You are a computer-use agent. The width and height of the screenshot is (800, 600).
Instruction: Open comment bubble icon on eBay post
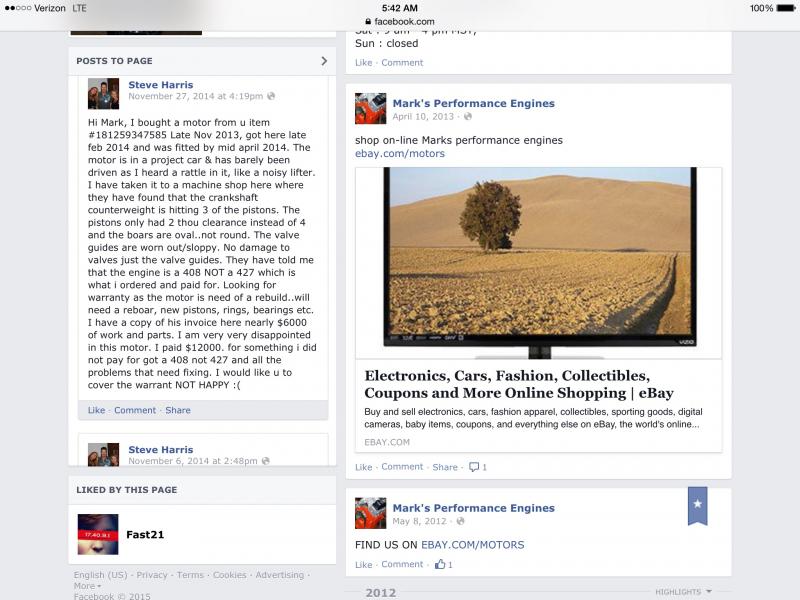tap(474, 467)
